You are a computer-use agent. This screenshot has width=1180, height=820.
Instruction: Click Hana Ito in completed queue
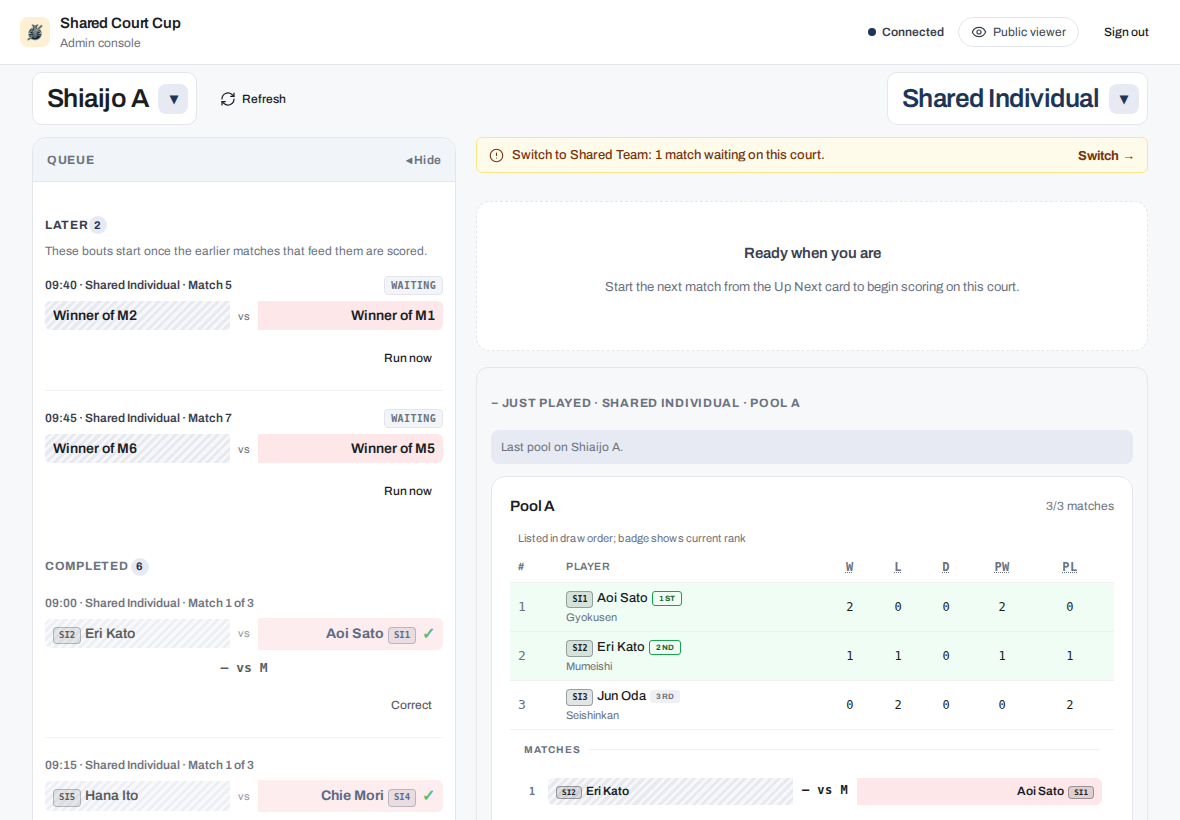137,796
